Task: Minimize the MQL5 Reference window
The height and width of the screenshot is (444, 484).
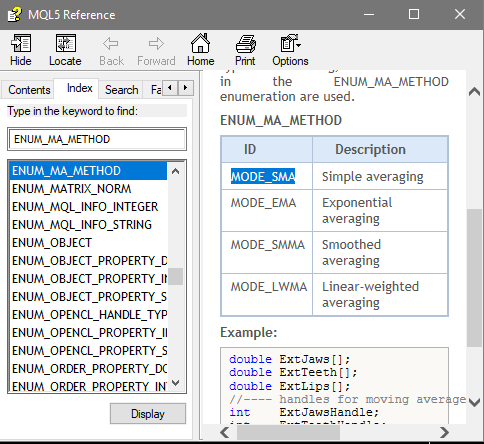Action: [x=369, y=15]
